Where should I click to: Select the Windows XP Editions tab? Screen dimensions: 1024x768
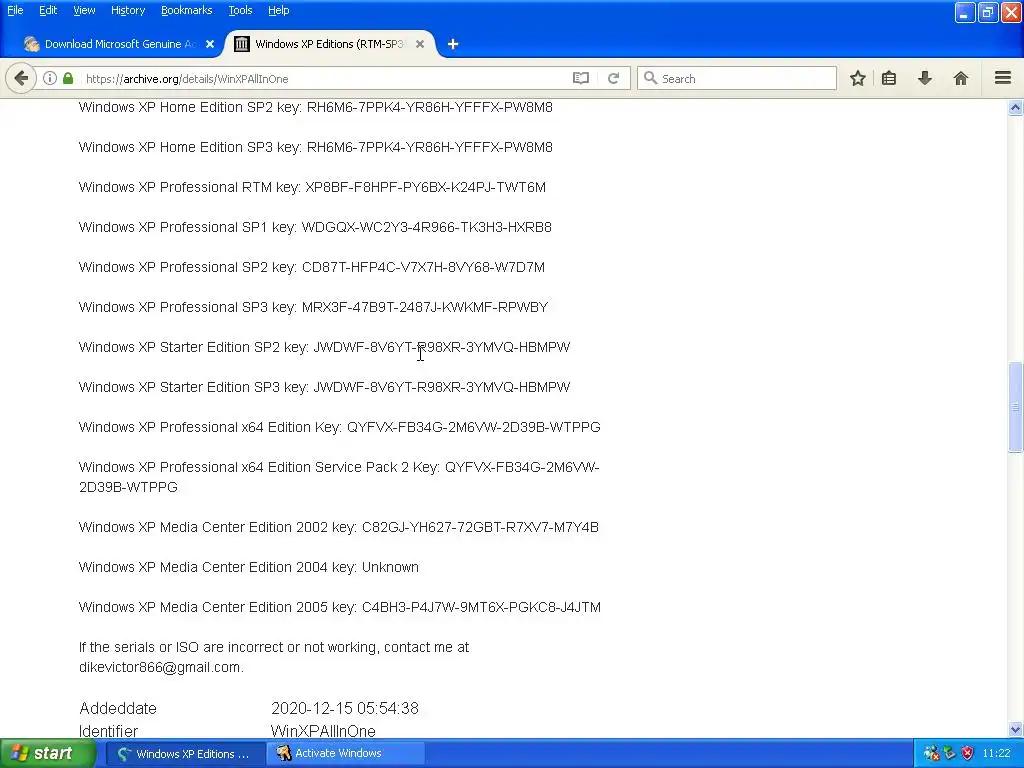pos(330,44)
